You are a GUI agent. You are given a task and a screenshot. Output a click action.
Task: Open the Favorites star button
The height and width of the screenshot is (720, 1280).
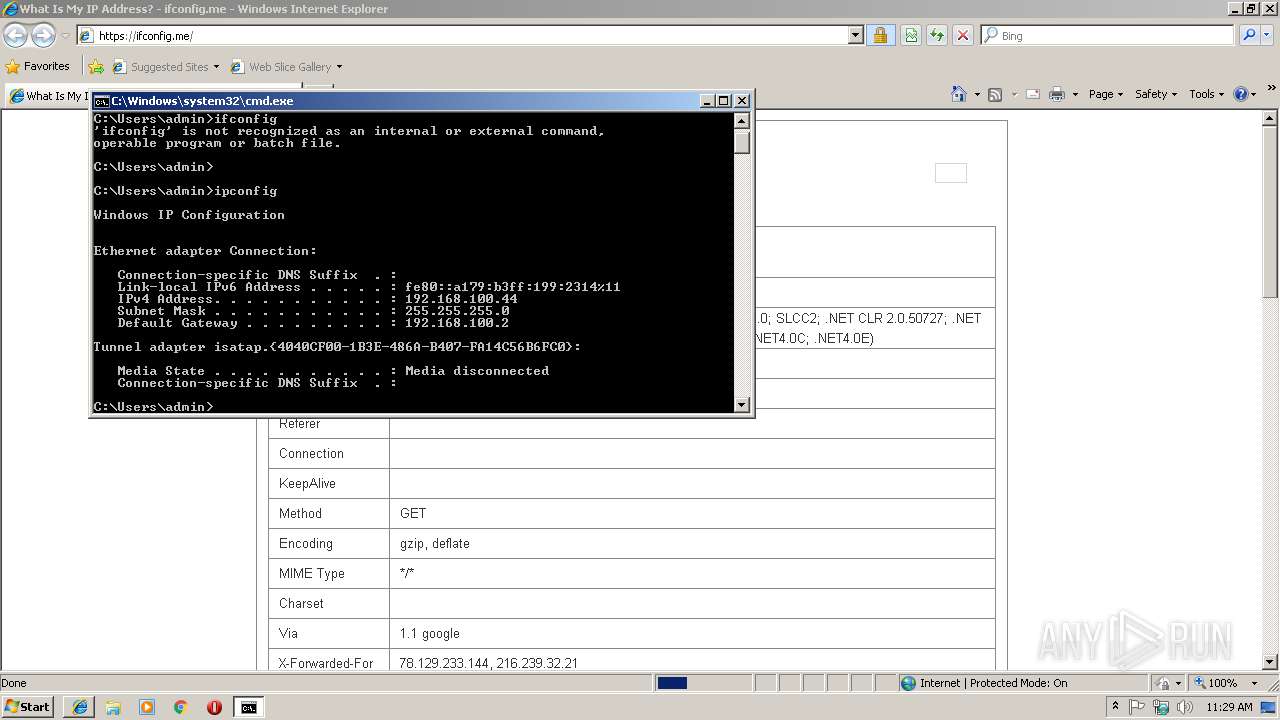coord(38,66)
